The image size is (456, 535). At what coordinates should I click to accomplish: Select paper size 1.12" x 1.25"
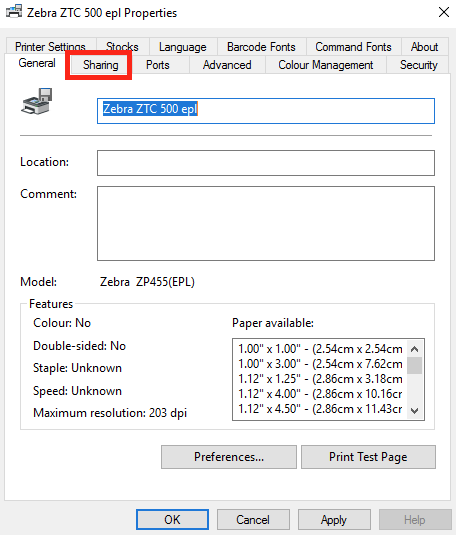(320, 379)
